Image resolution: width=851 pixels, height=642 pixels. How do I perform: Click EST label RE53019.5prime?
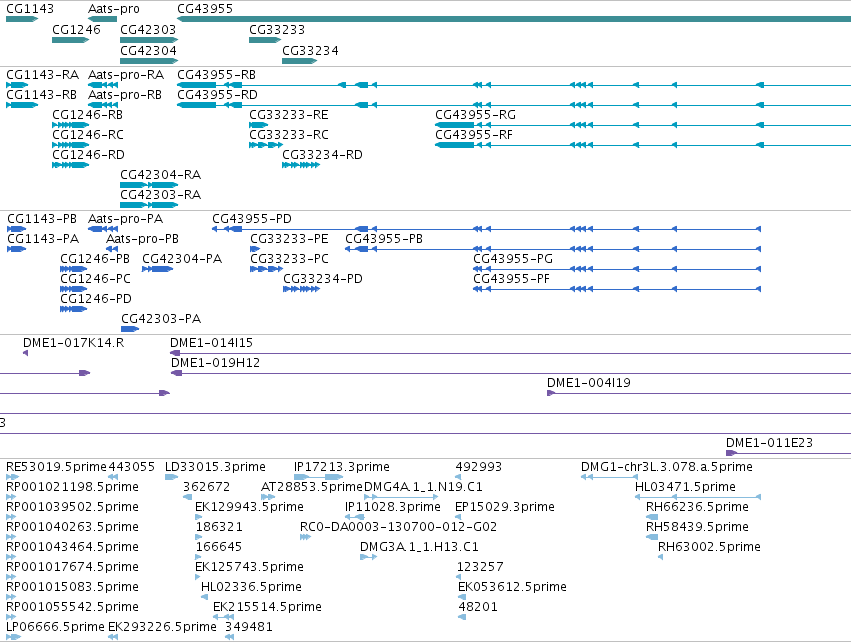point(56,467)
